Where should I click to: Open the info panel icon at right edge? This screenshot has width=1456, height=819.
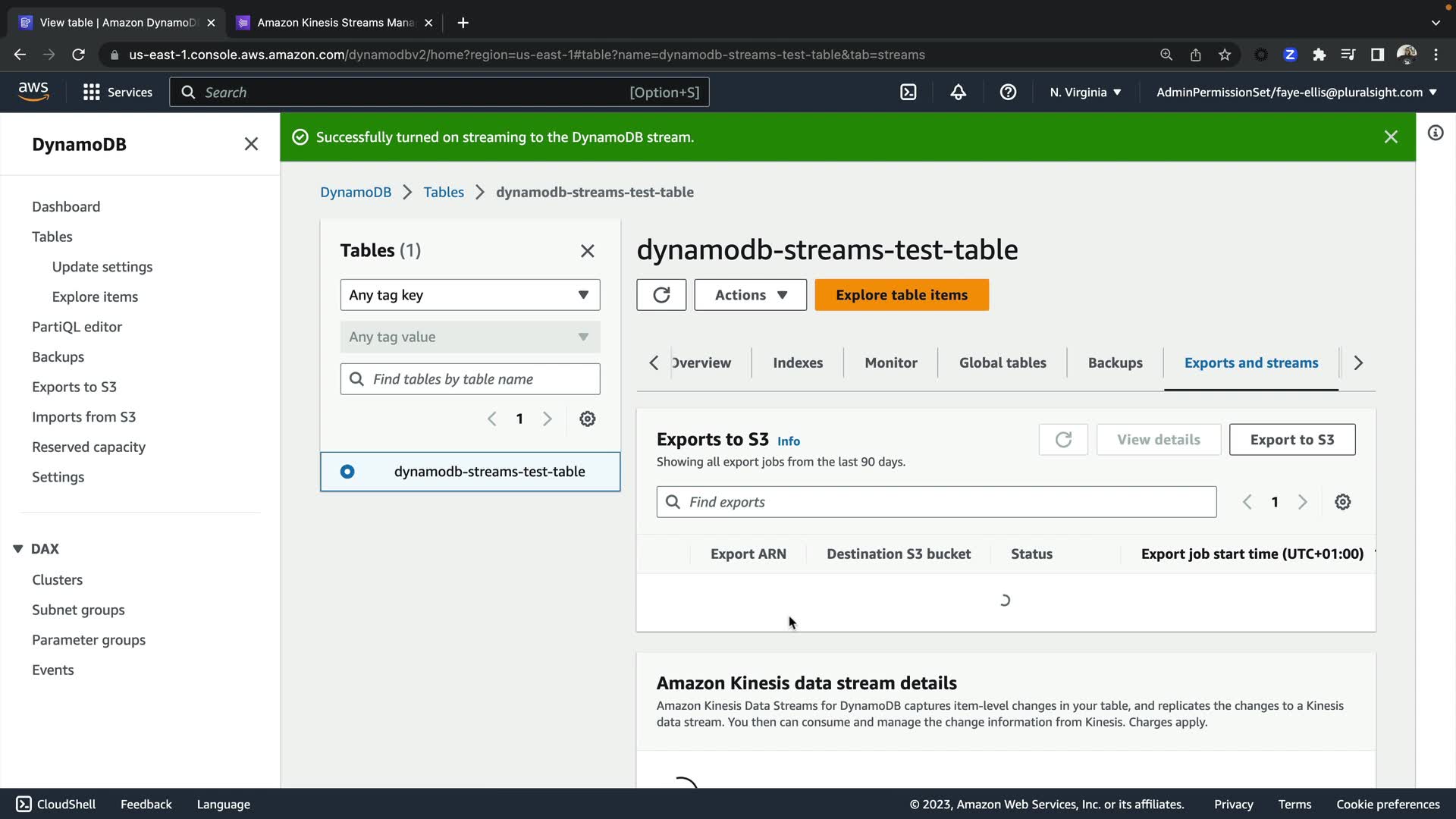(x=1436, y=133)
